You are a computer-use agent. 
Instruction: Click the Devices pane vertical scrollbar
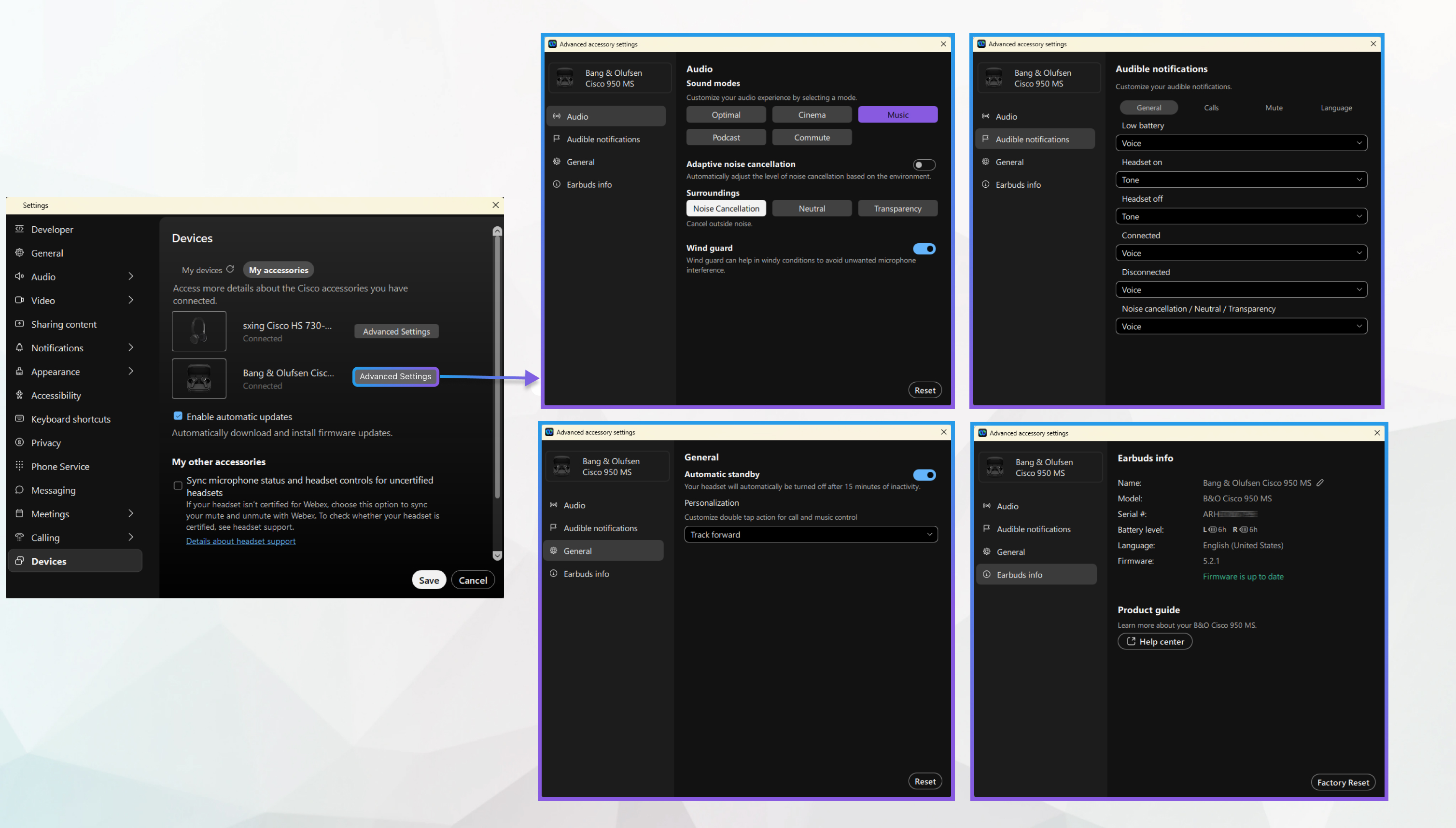[x=497, y=368]
